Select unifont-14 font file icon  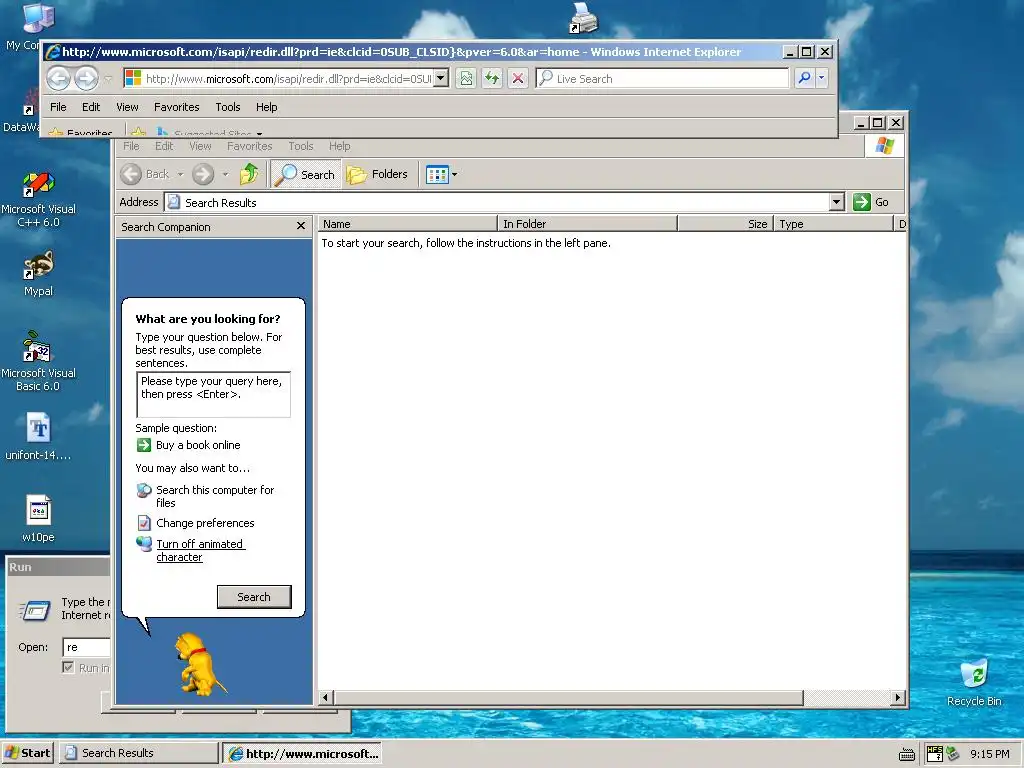[x=39, y=436]
